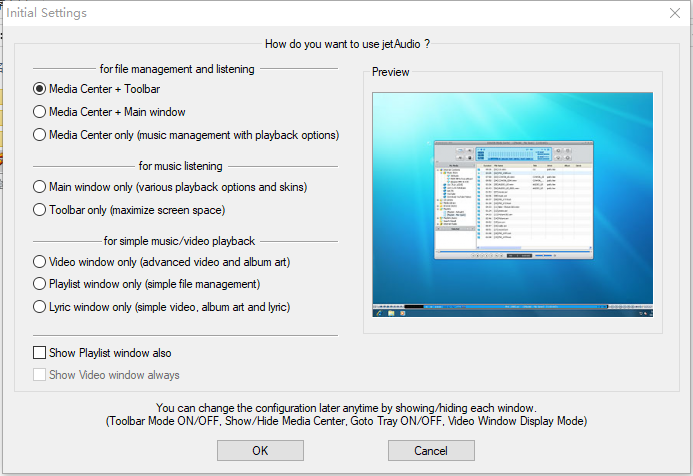
Task: Click 'How do you want to use jetAudio ?' heading
Action: point(347,43)
